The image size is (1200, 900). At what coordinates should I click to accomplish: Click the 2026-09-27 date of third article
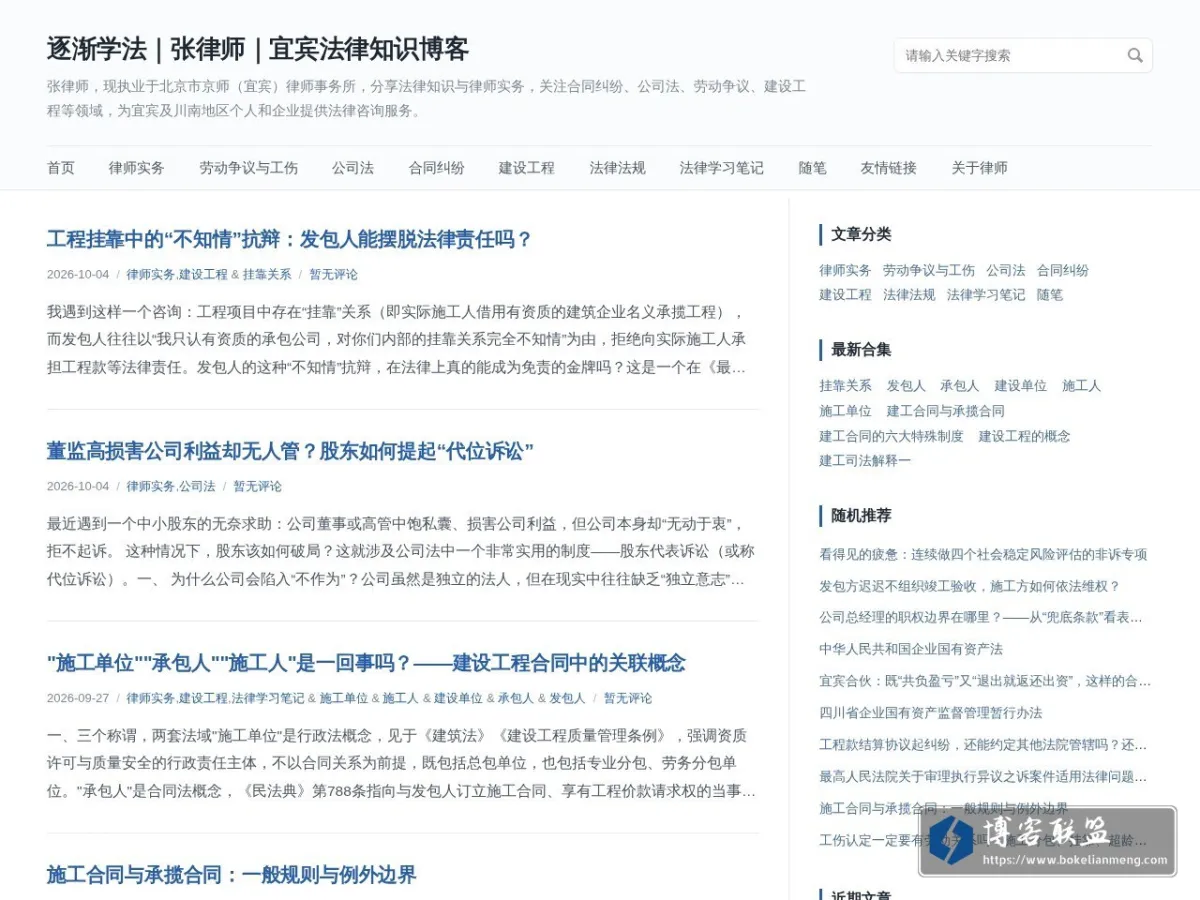78,698
